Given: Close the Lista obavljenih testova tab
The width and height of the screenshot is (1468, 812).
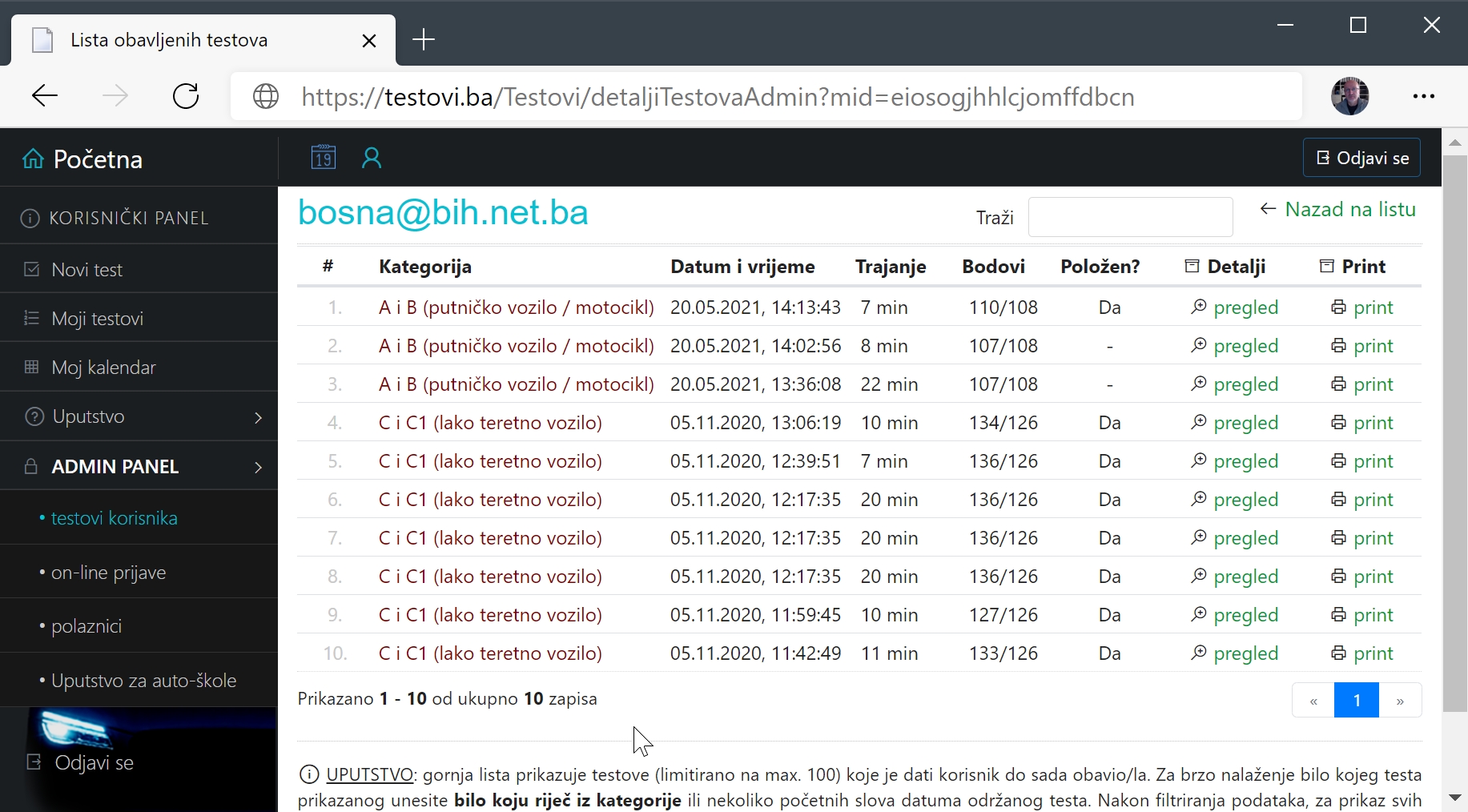Looking at the screenshot, I should pos(369,40).
